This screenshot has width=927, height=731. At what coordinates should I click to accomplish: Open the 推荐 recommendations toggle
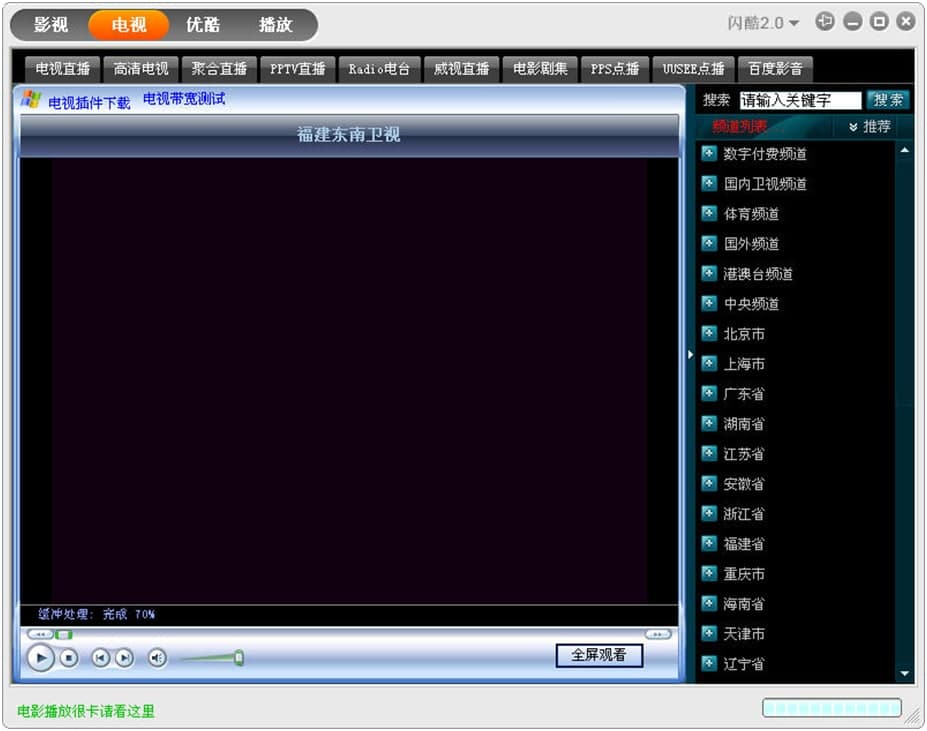tap(870, 127)
